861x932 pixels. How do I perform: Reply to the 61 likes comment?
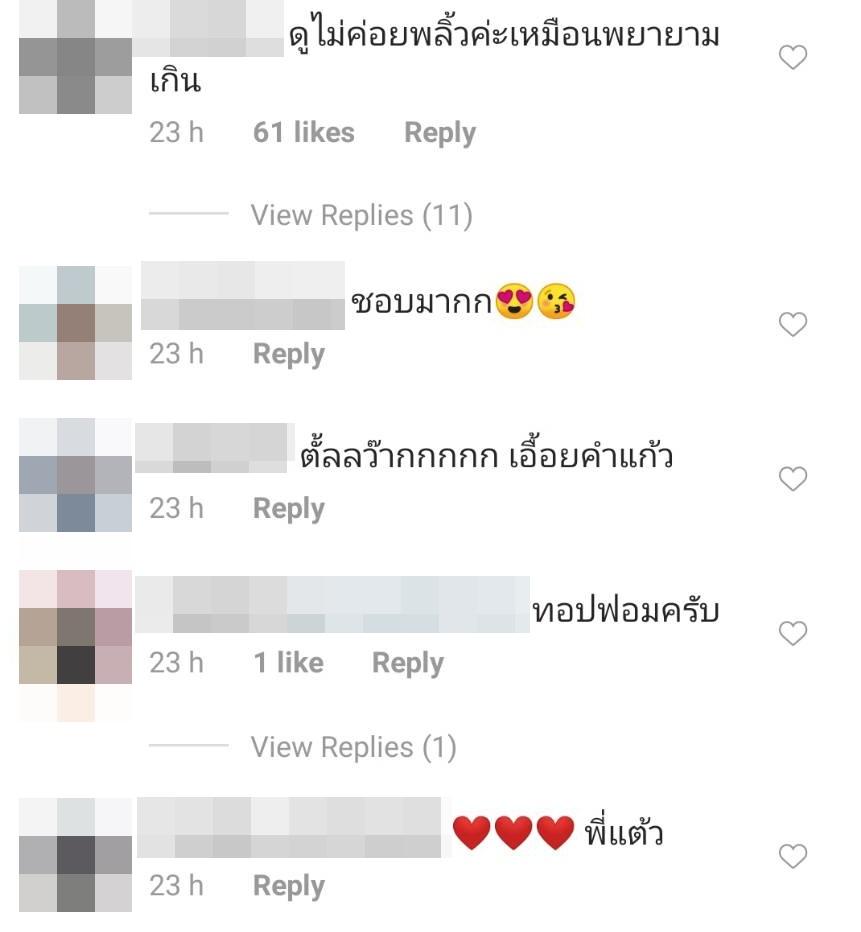click(440, 133)
